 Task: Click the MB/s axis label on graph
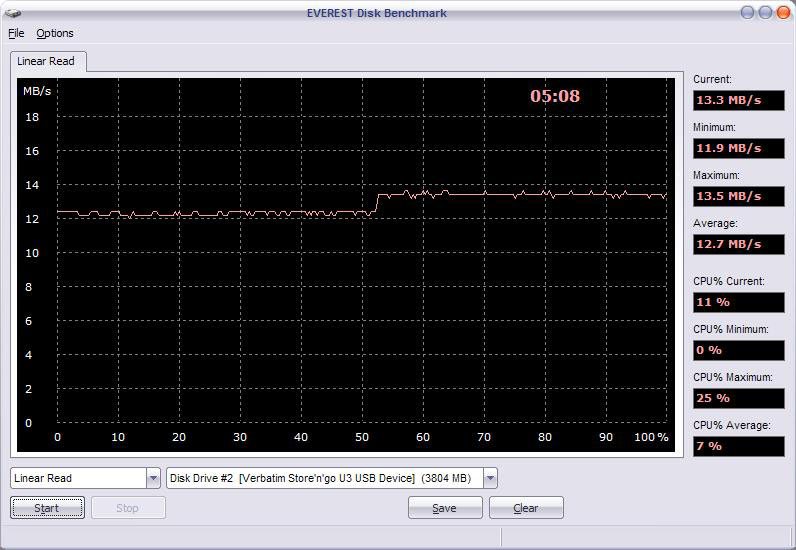[37, 91]
